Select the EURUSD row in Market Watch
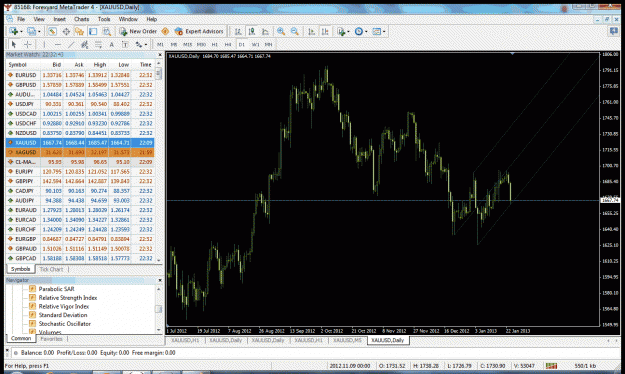The width and height of the screenshot is (625, 374). 80,75
